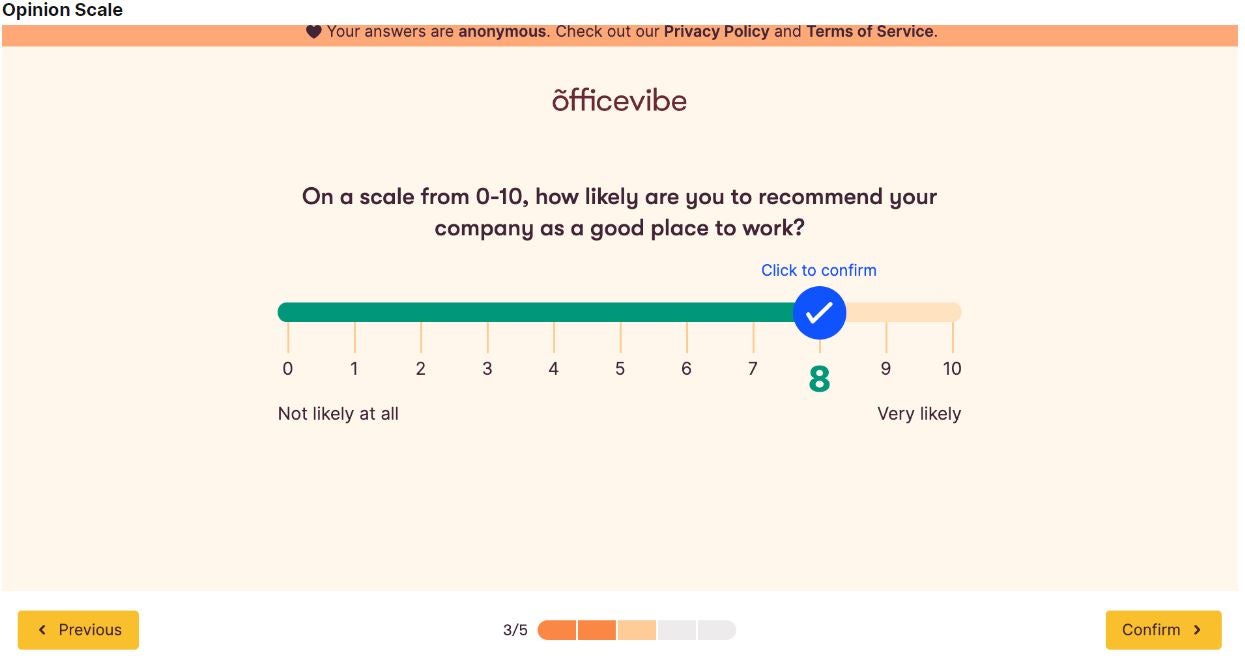
Task: Click the "Click to confirm" tooltip text
Action: click(x=819, y=270)
